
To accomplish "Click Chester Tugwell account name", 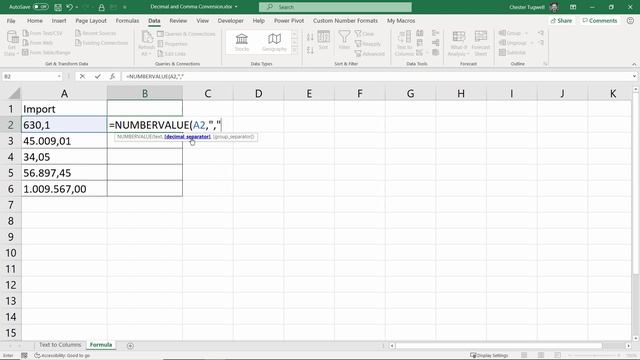I will coord(527,7).
